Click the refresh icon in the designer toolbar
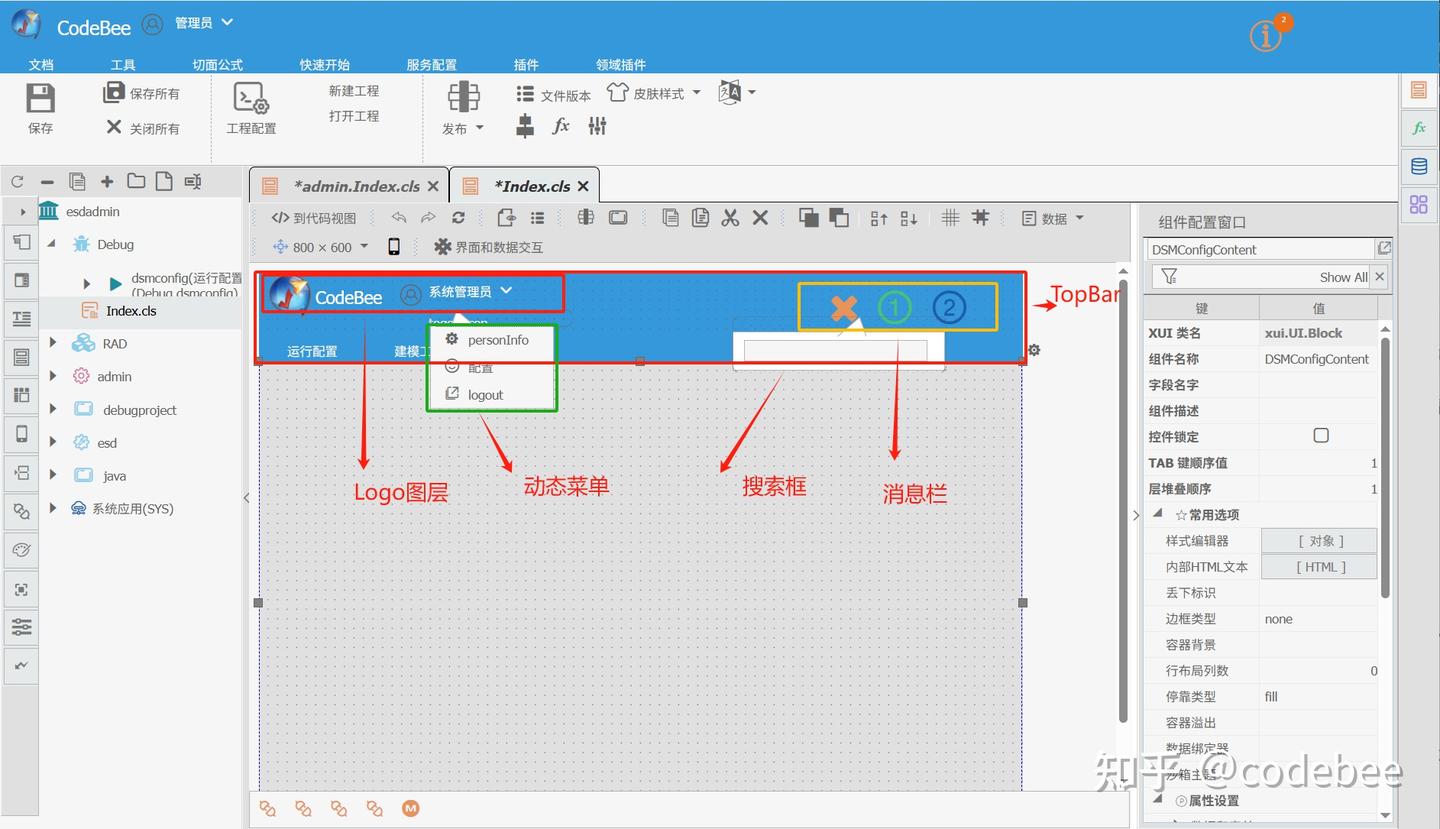This screenshot has width=1440, height=829. coord(458,218)
